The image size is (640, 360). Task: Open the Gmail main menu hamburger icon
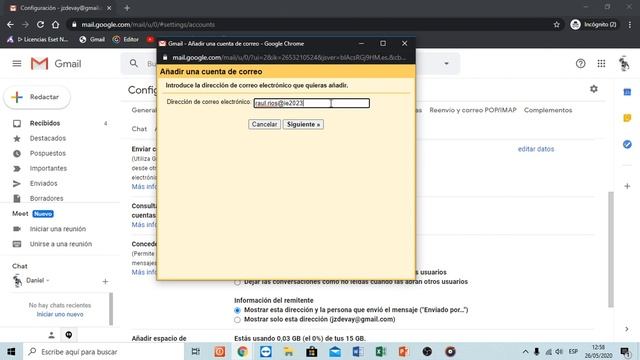click(17, 64)
